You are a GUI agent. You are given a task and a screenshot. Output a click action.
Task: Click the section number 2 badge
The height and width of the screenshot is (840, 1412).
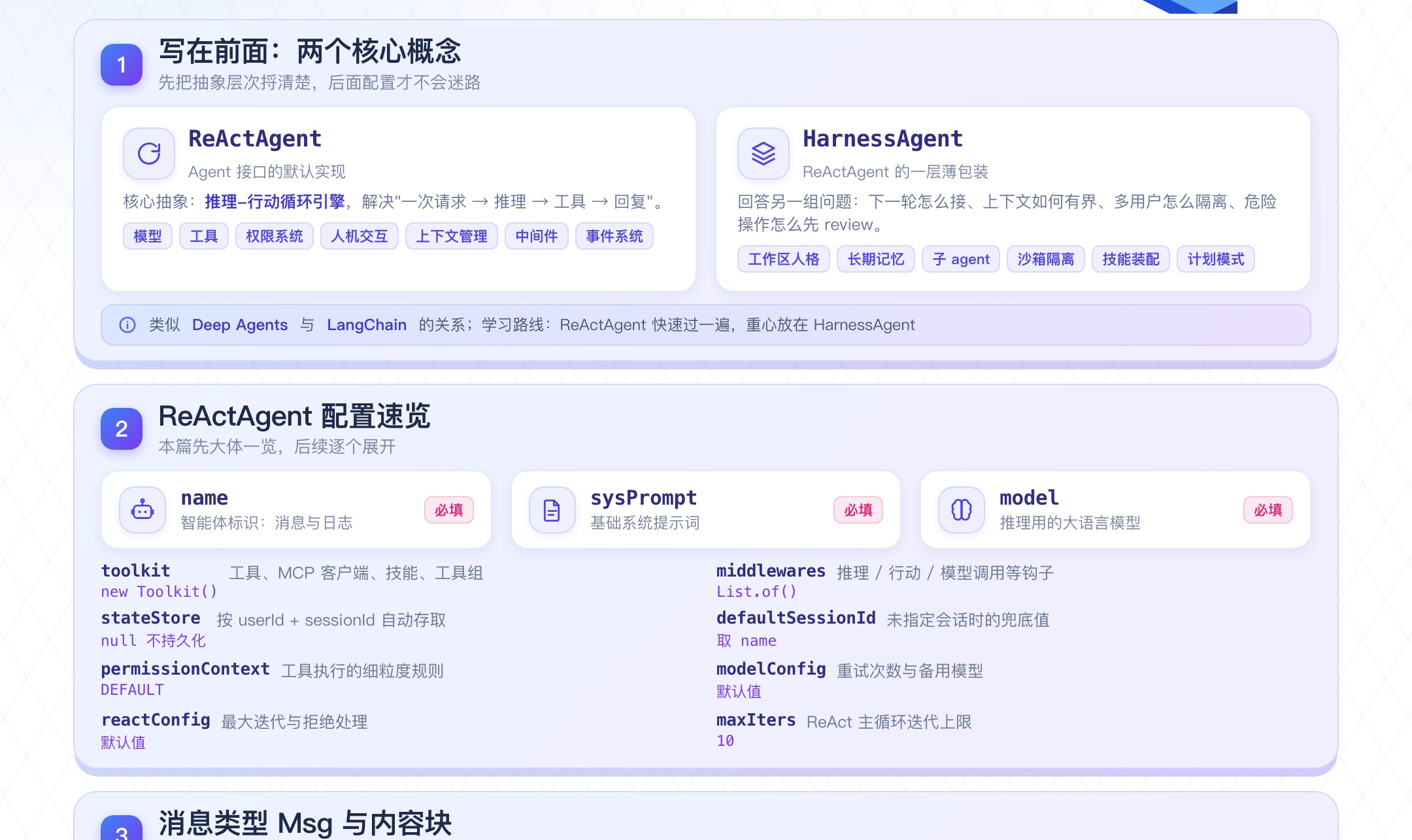pos(122,429)
